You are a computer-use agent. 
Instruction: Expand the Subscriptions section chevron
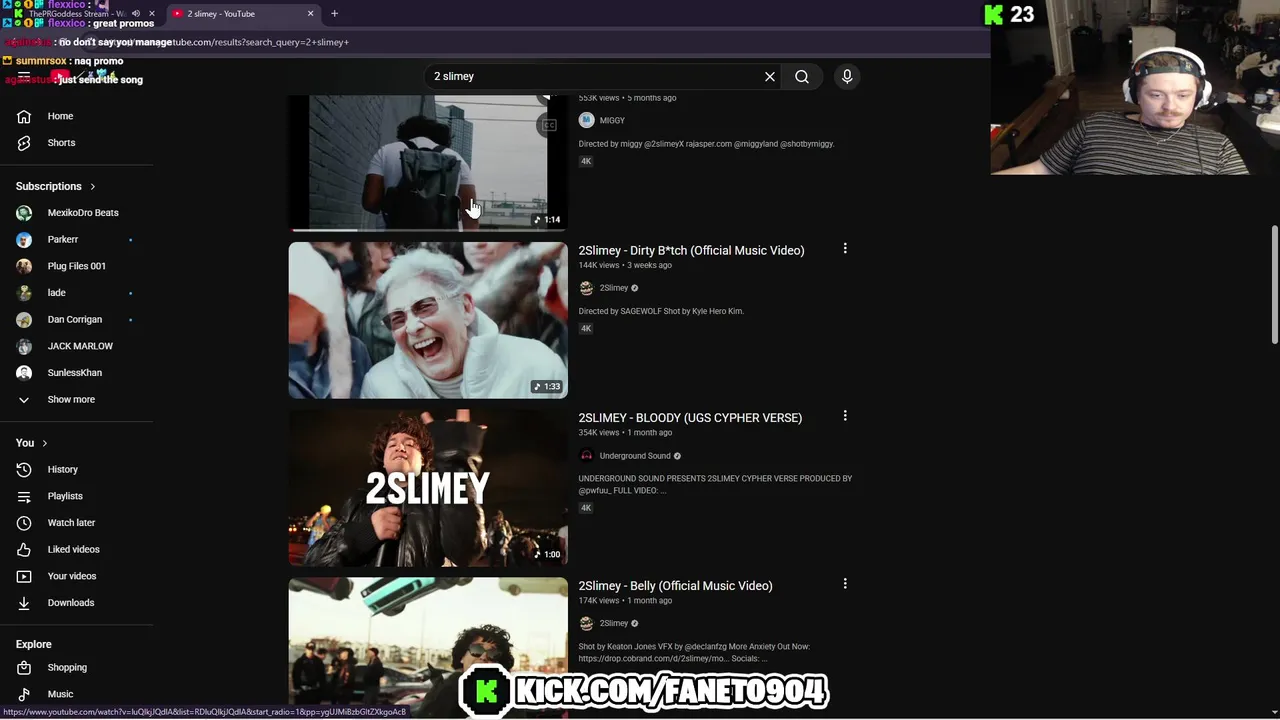(93, 187)
